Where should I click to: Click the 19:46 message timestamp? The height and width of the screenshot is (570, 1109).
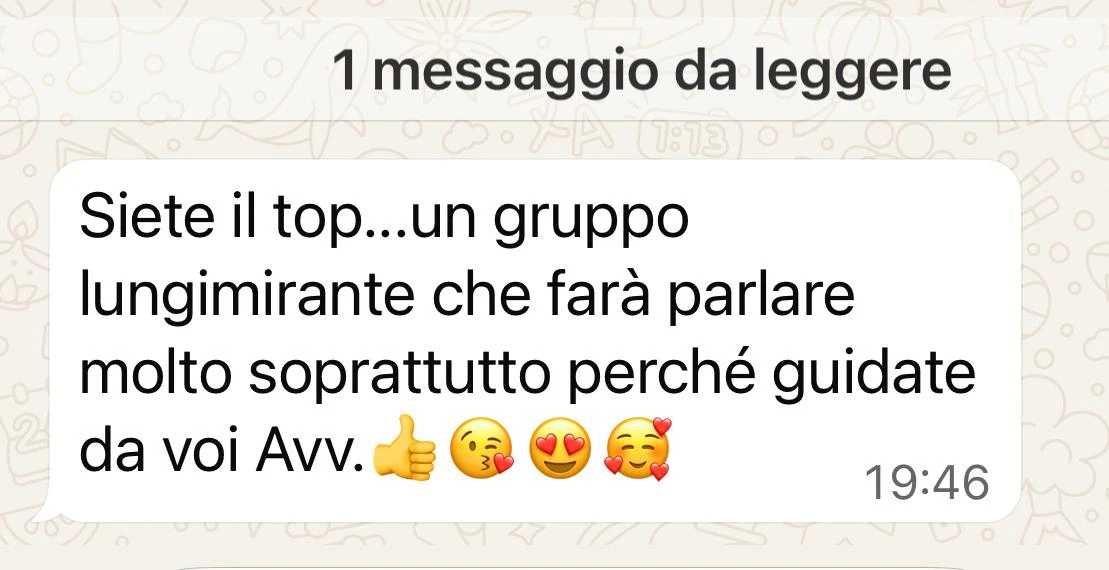click(x=927, y=484)
